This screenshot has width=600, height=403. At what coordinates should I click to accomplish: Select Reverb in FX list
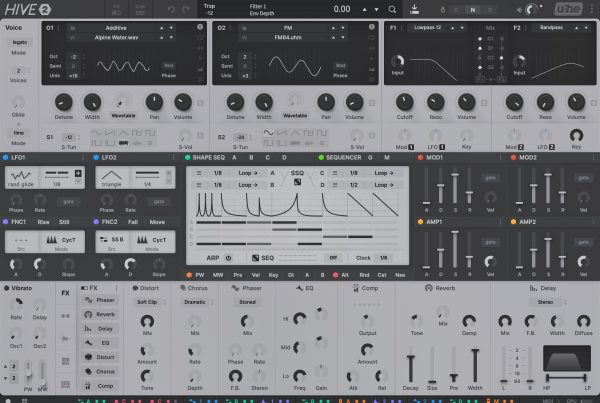click(99, 314)
